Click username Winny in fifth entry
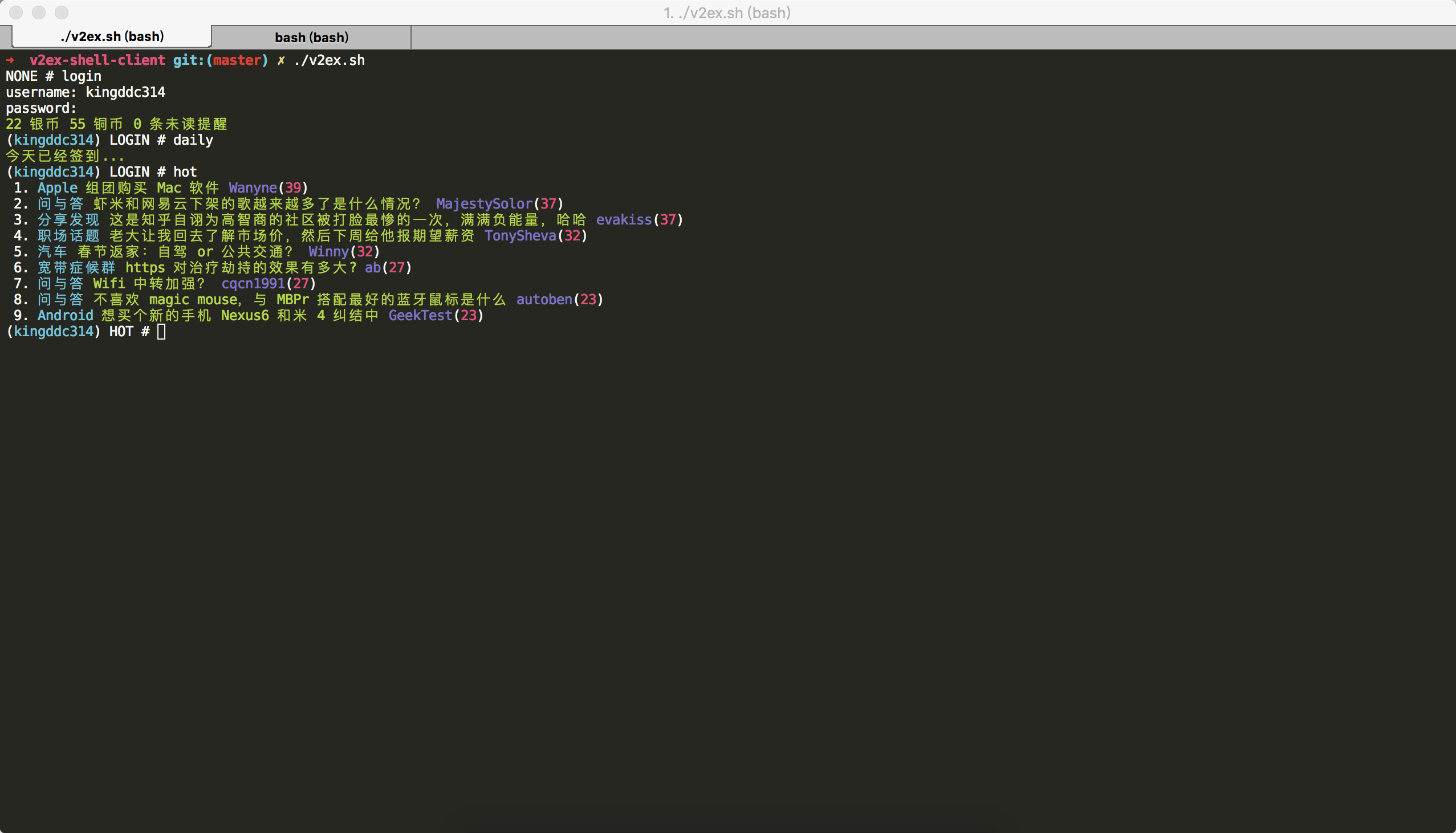The height and width of the screenshot is (833, 1456). point(328,252)
